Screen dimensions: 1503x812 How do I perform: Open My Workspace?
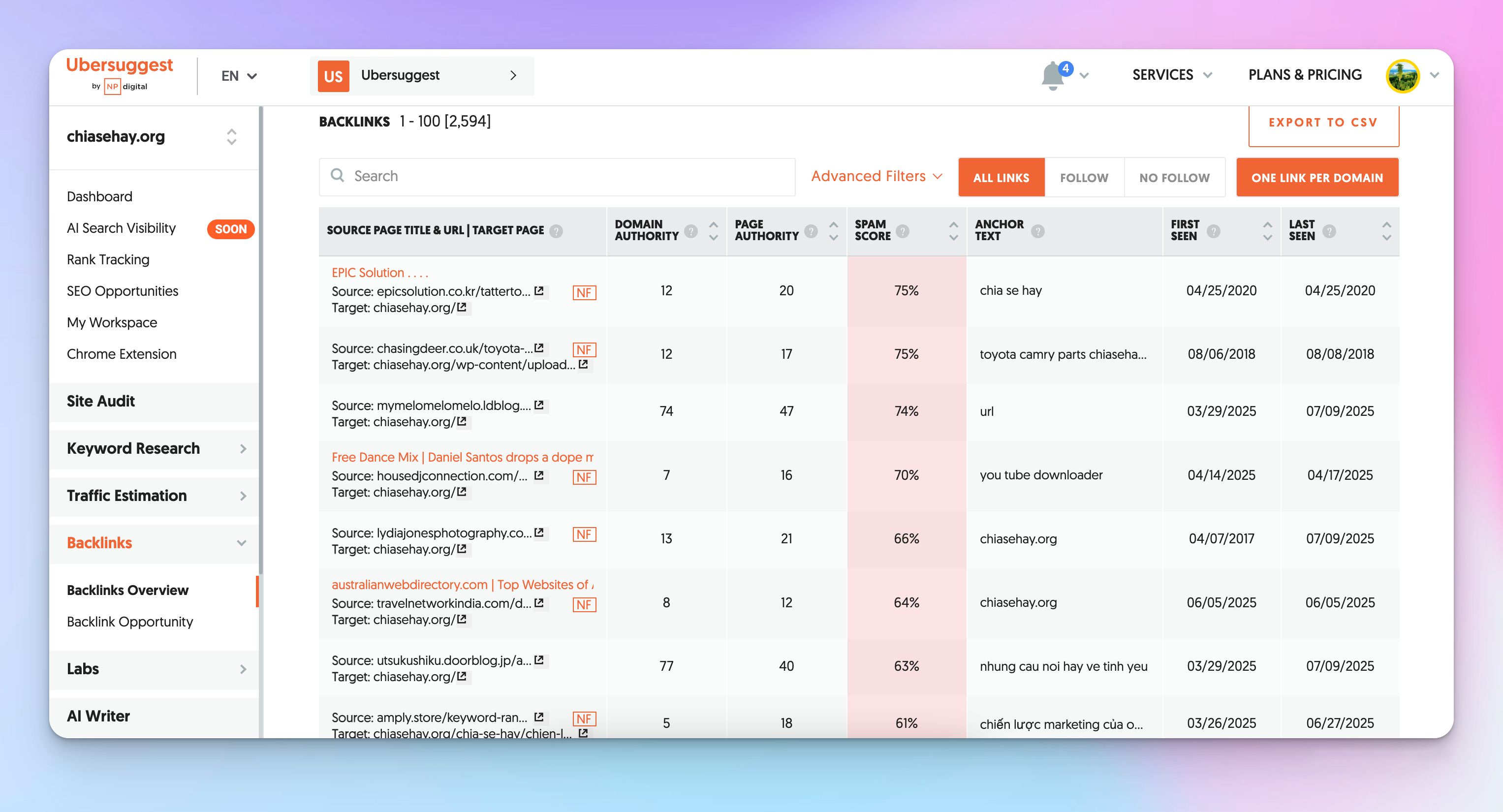pos(112,322)
